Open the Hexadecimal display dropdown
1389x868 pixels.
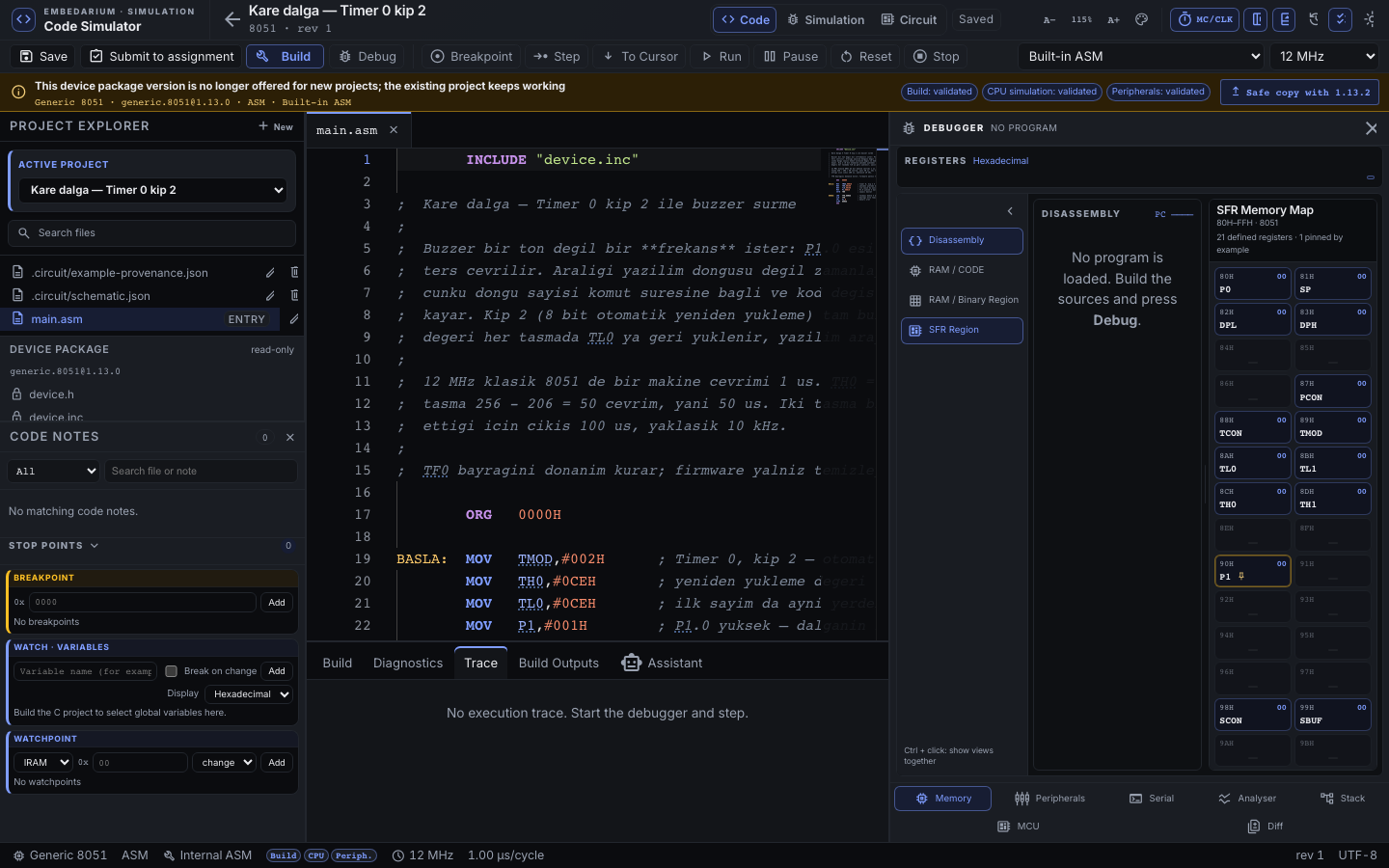pos(250,694)
